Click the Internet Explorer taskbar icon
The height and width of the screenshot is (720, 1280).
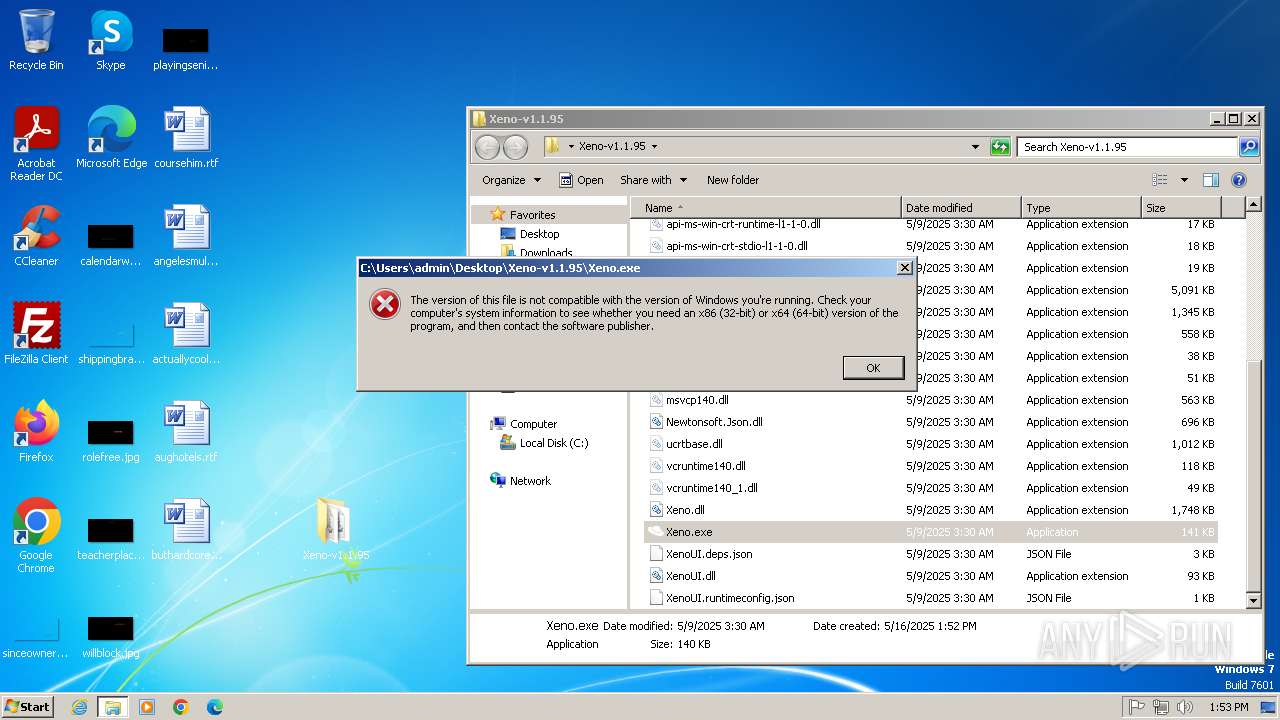(79, 707)
